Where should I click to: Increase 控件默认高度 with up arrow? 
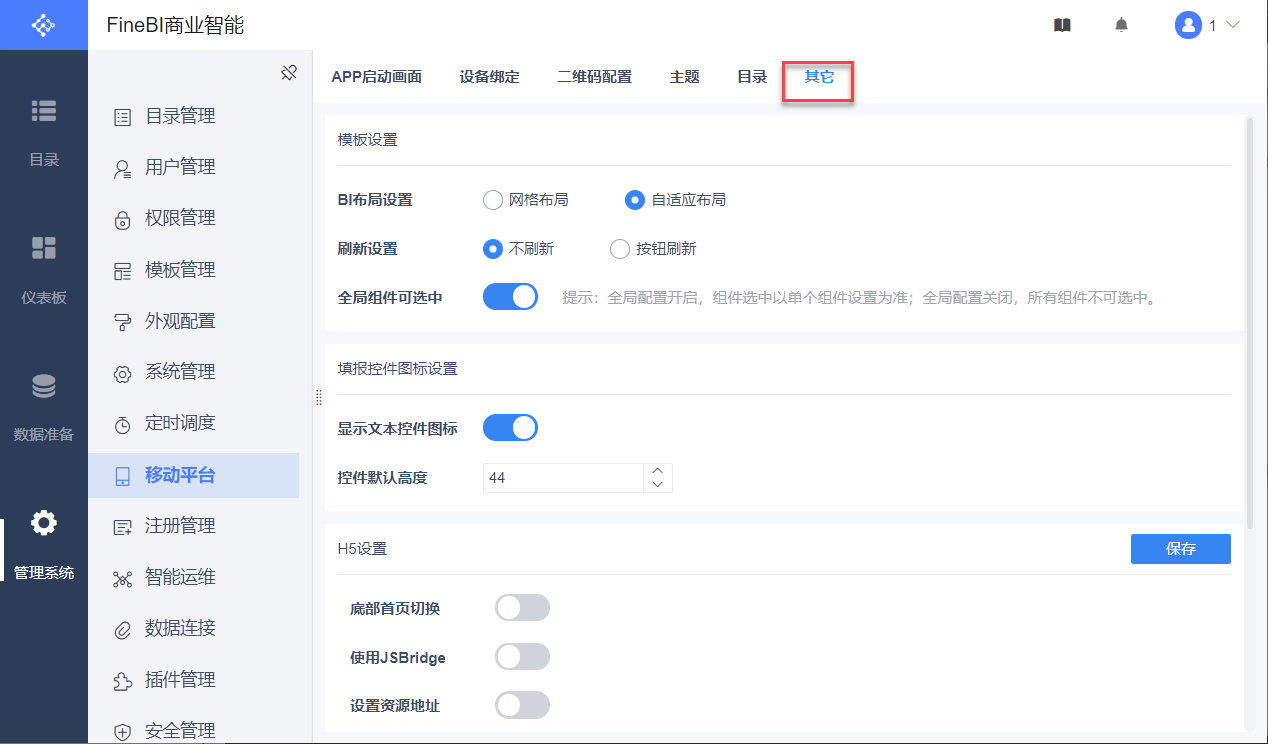click(657, 471)
